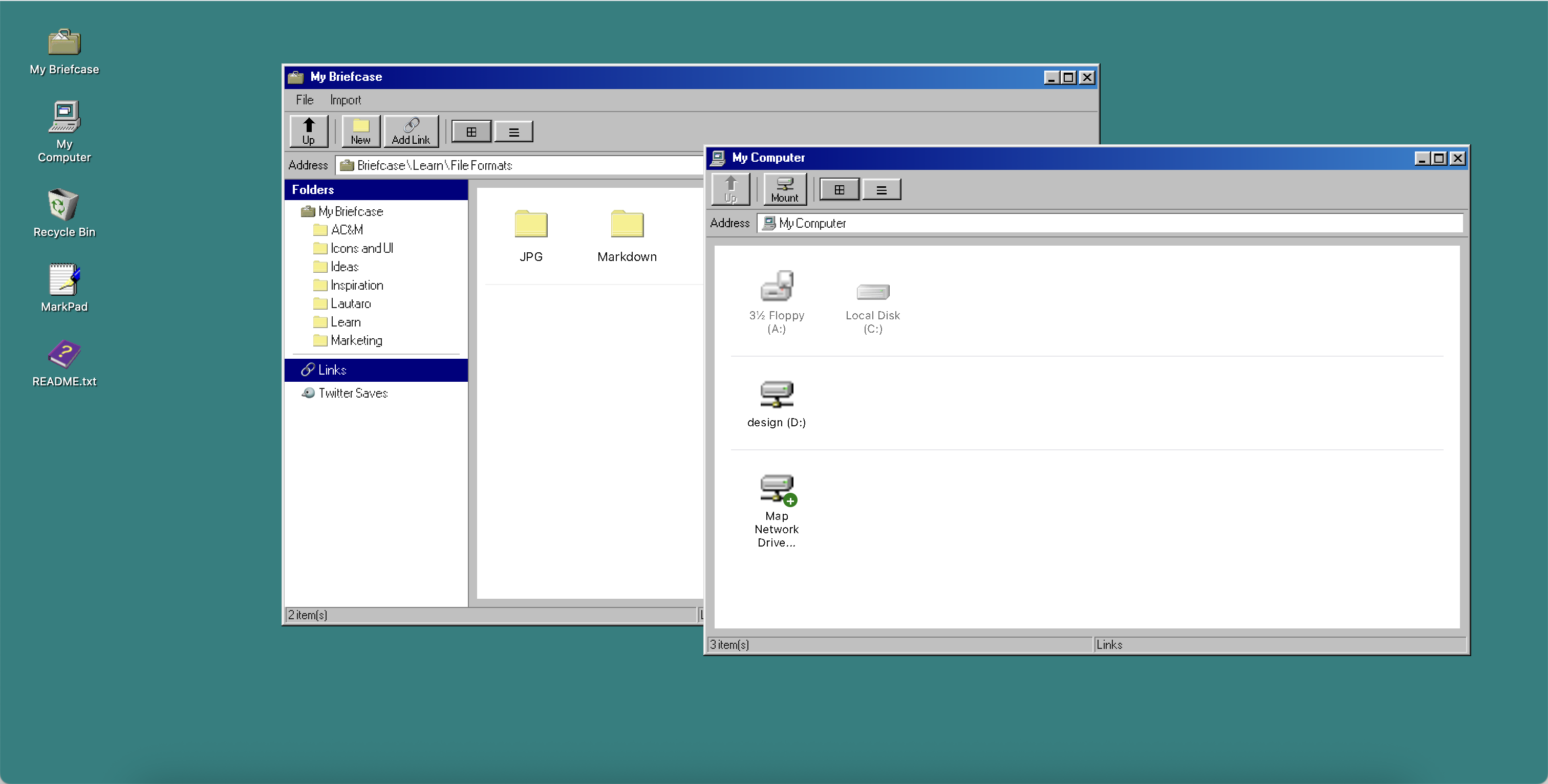The width and height of the screenshot is (1548, 784).
Task: Switch My Computer to list view
Action: tap(881, 190)
